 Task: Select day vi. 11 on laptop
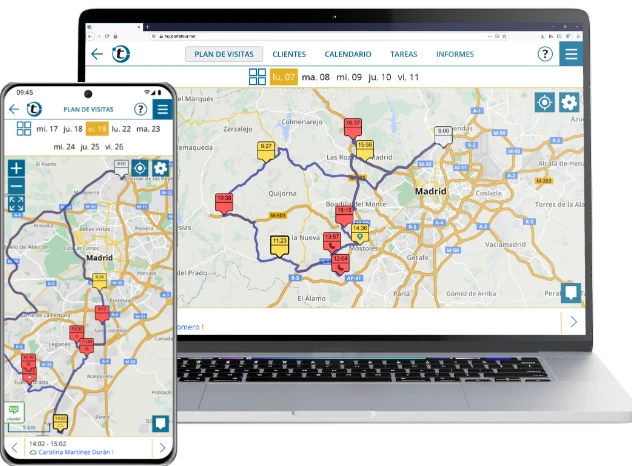click(408, 77)
